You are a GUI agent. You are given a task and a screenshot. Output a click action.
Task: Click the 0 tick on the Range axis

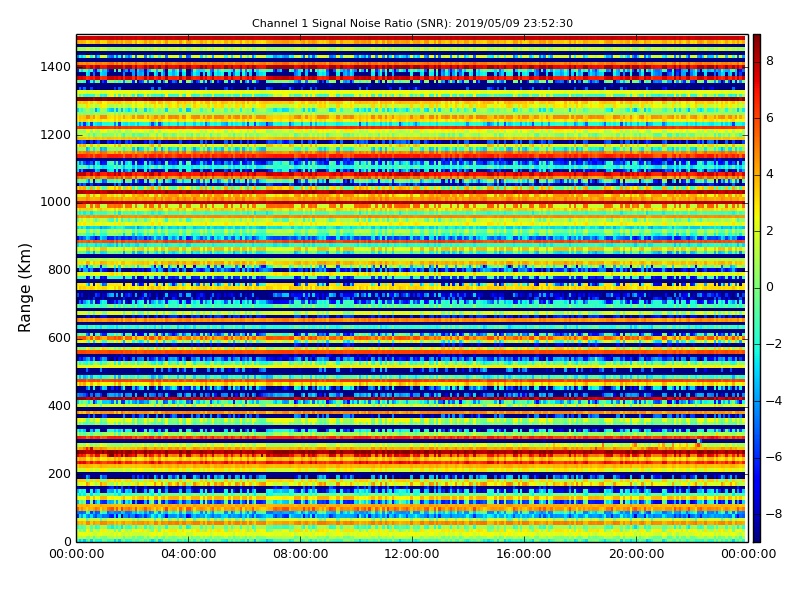point(67,541)
